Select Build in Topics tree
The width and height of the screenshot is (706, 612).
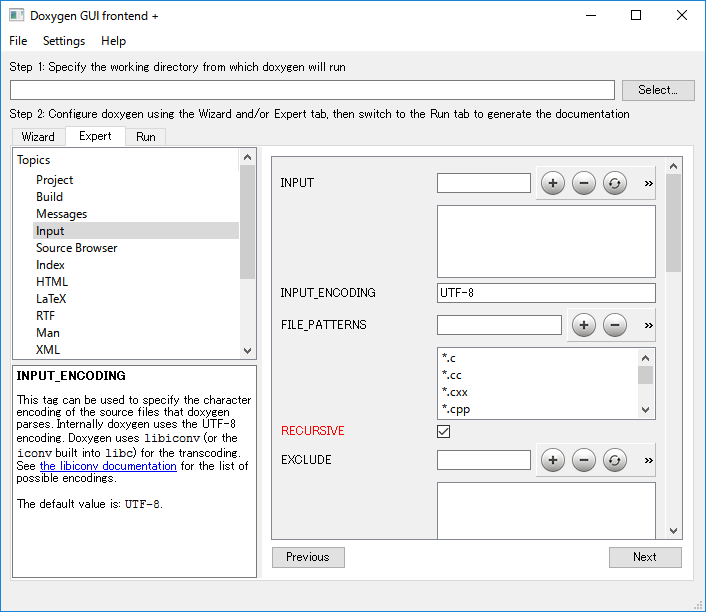tap(50, 197)
